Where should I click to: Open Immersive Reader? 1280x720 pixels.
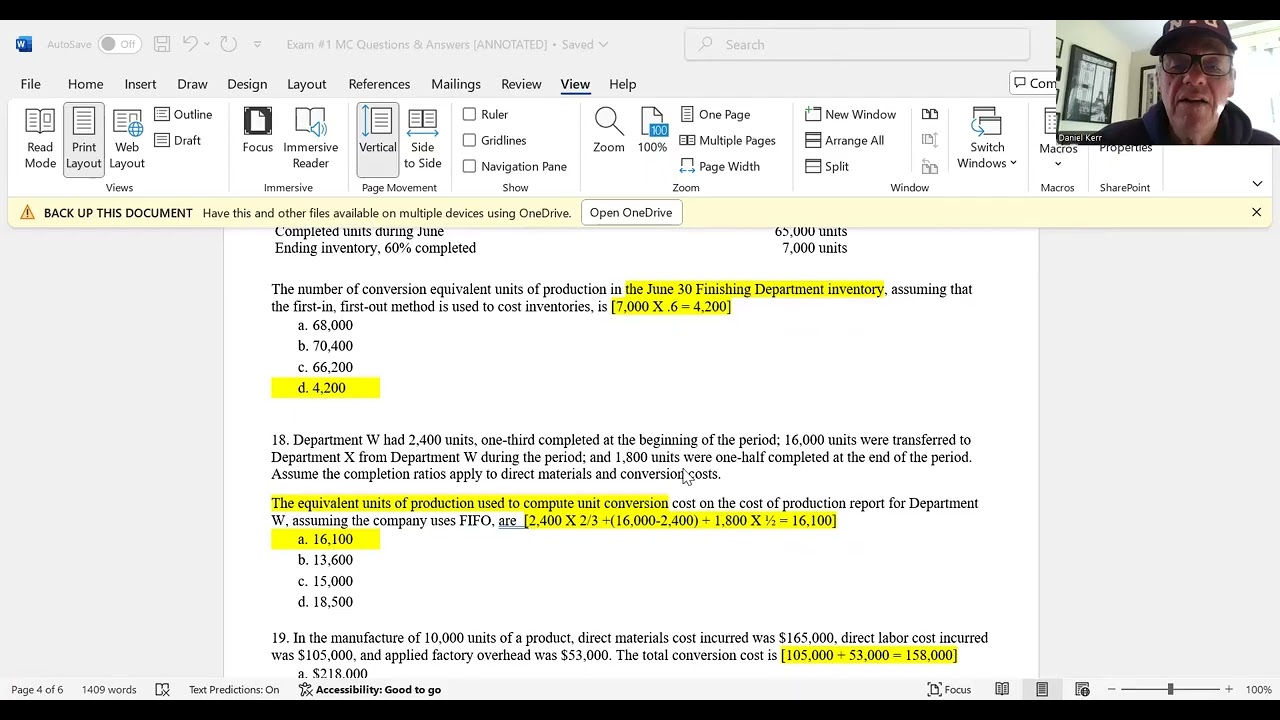[x=310, y=139]
